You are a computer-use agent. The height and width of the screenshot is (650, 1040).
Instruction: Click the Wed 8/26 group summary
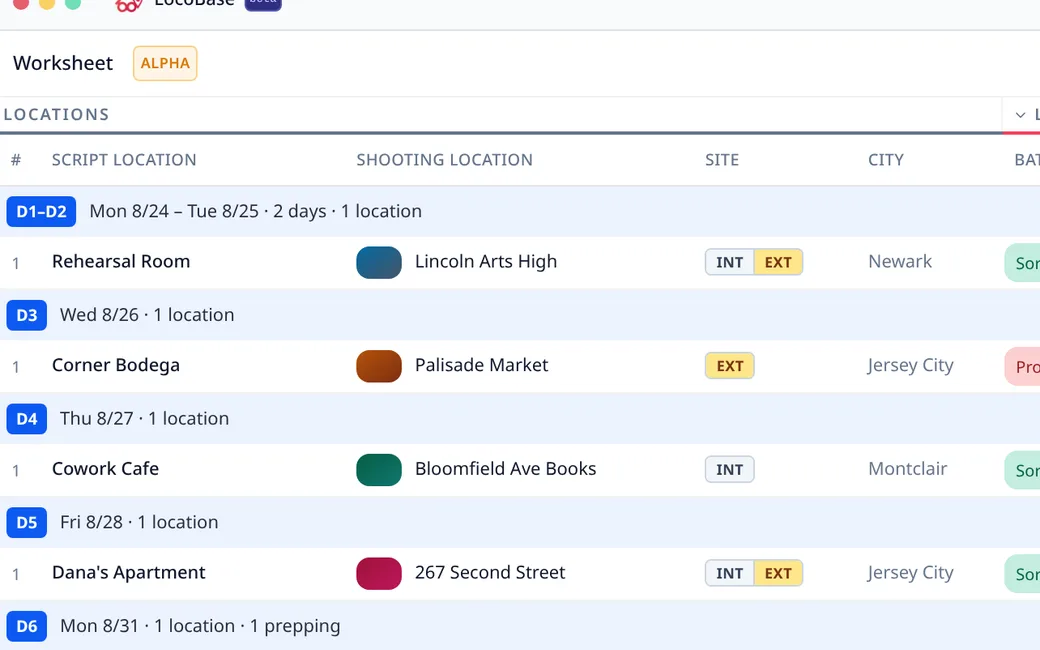[147, 314]
